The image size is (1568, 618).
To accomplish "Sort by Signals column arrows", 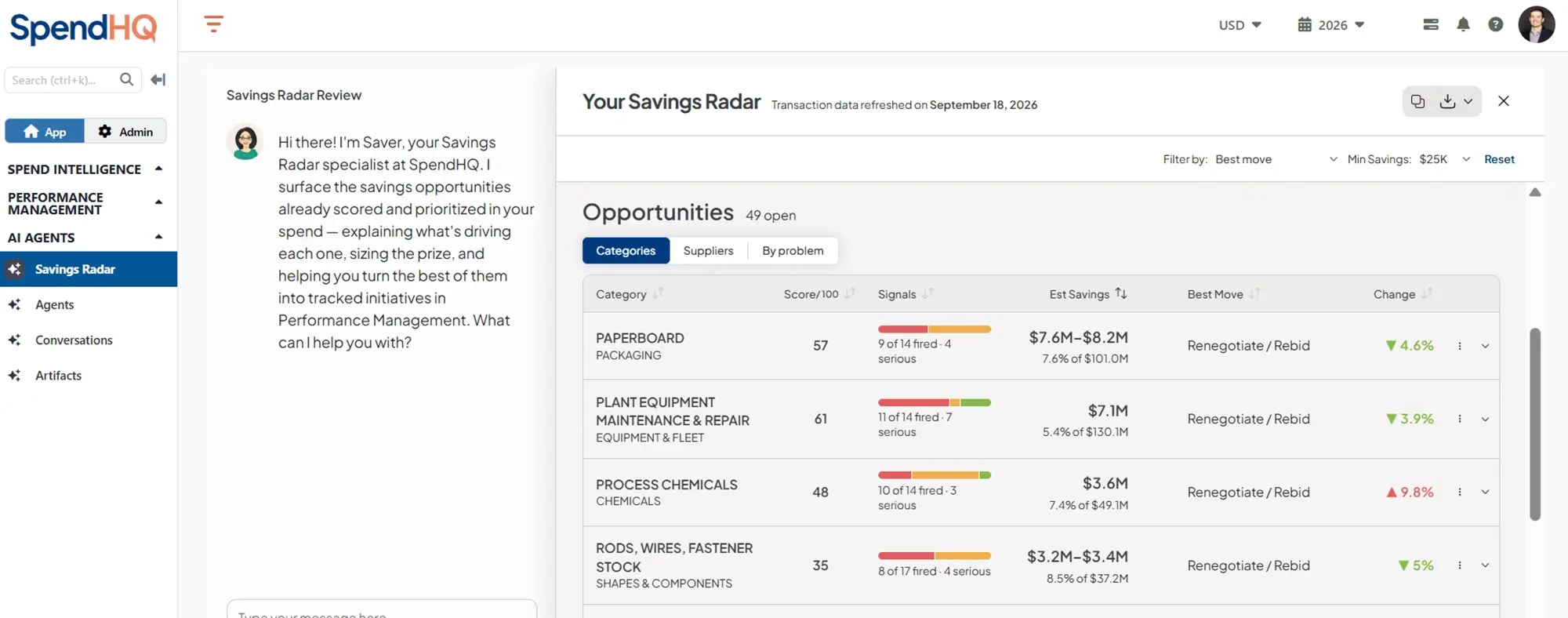I will point(927,293).
